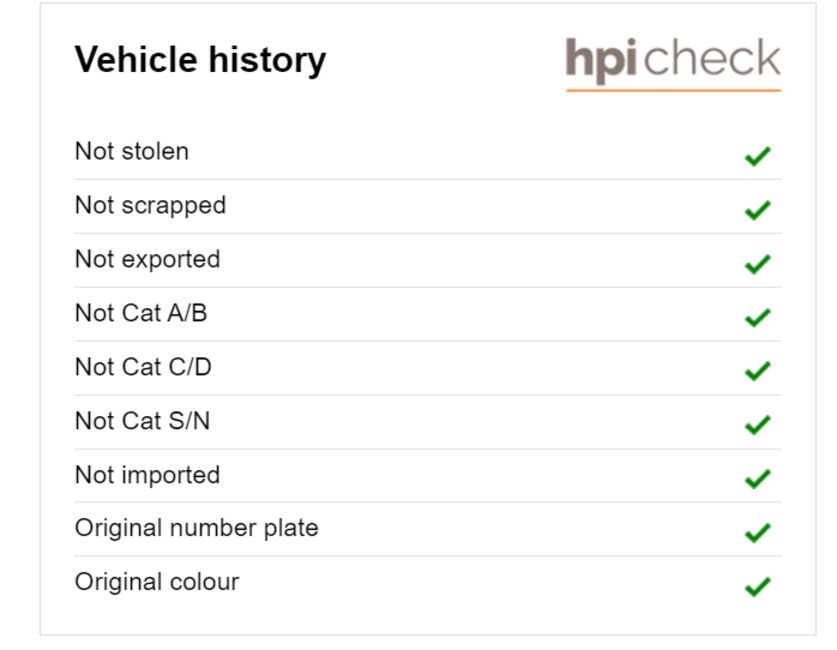The image size is (837, 650).
Task: Click the green checkmark beside Not scrapped
Action: point(757,210)
